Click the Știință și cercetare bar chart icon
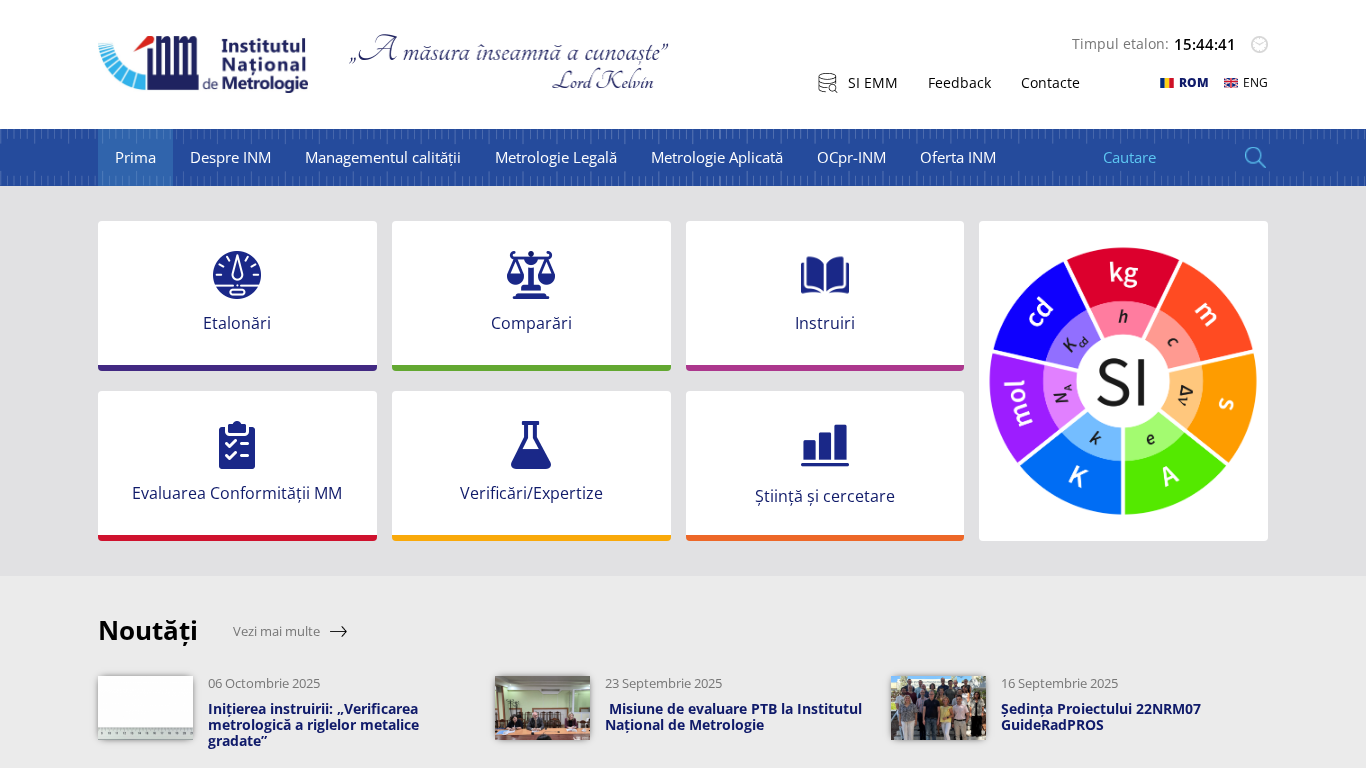Viewport: 1366px width, 768px height. (x=825, y=446)
